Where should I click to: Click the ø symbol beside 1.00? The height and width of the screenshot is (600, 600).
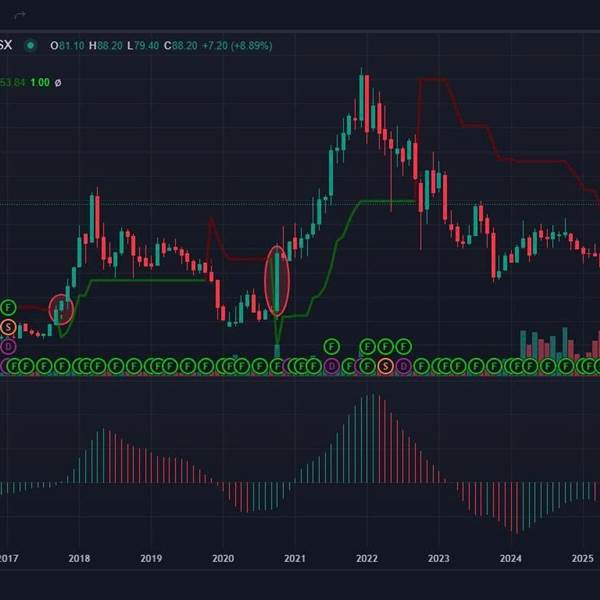[58, 83]
